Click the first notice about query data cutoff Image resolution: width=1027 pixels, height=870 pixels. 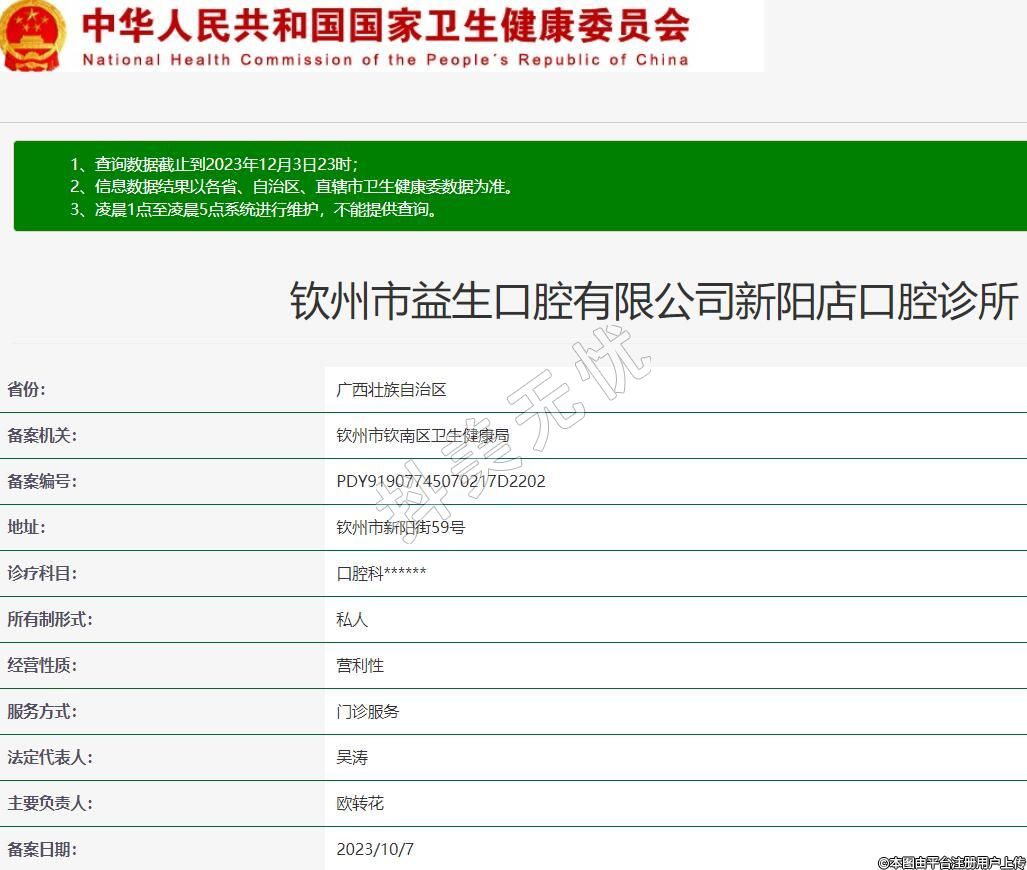[x=214, y=164]
